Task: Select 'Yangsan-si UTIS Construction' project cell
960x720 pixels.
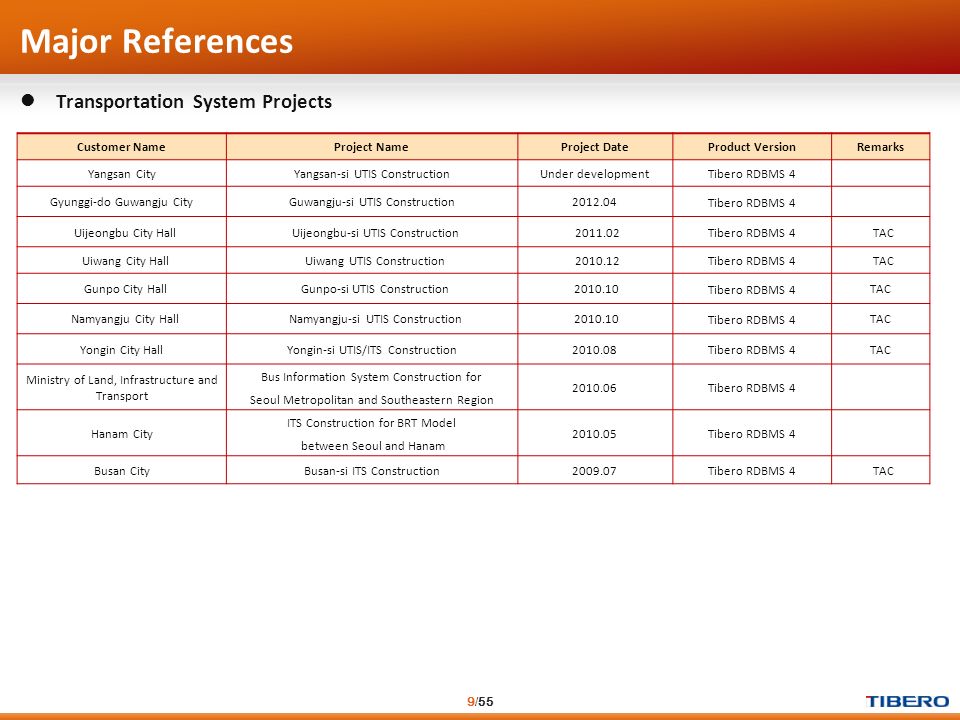Action: coord(372,174)
